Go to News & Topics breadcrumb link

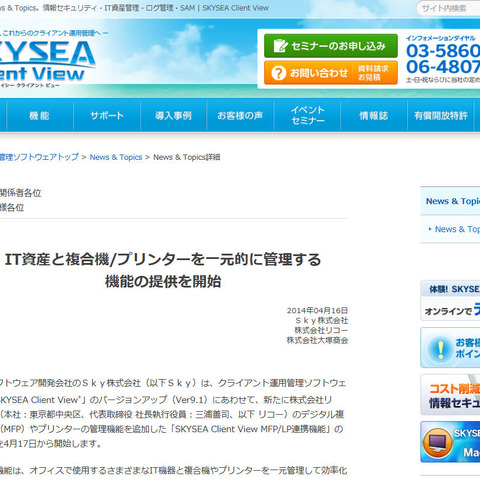coord(116,157)
